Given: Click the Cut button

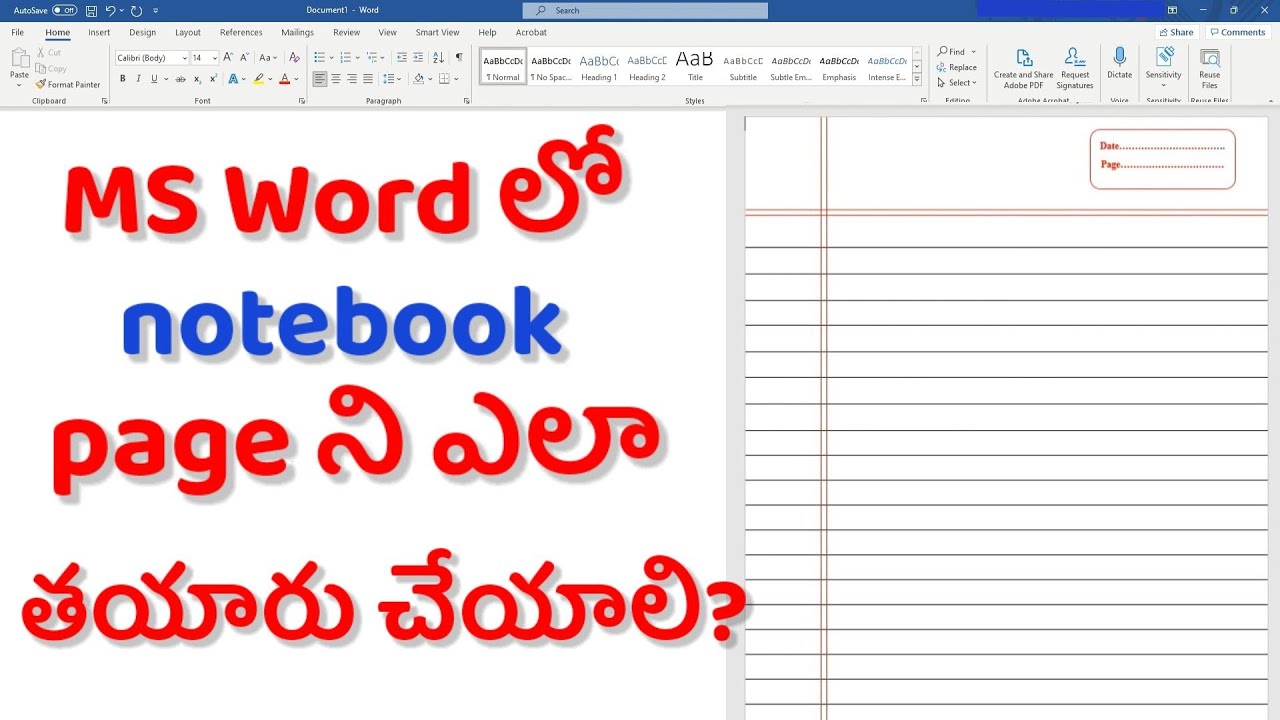Looking at the screenshot, I should tap(48, 52).
